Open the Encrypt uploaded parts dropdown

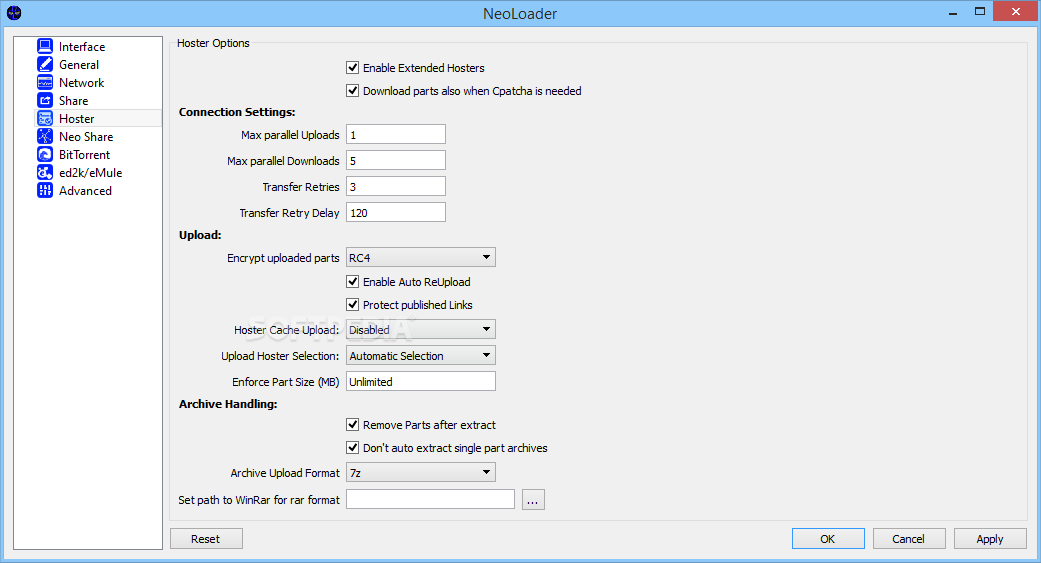[x=421, y=257]
